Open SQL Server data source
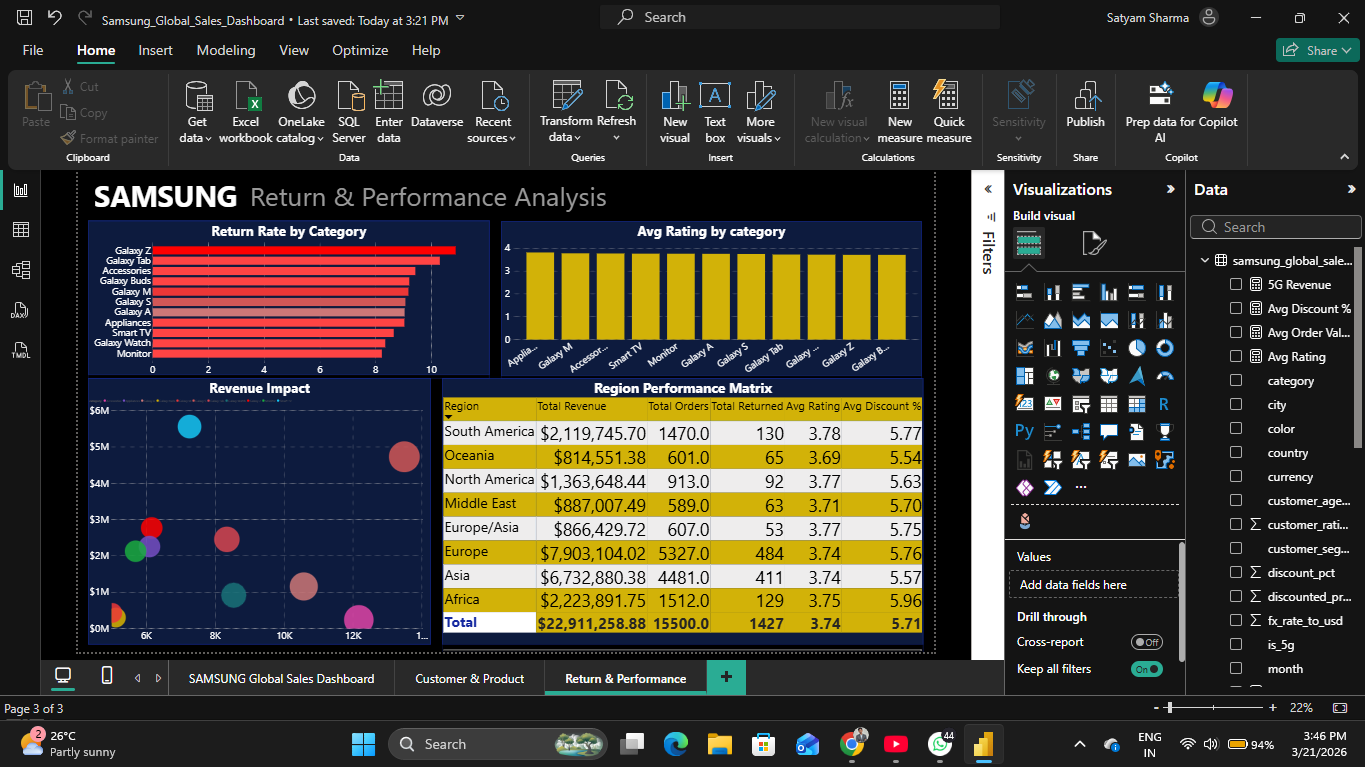 click(349, 112)
